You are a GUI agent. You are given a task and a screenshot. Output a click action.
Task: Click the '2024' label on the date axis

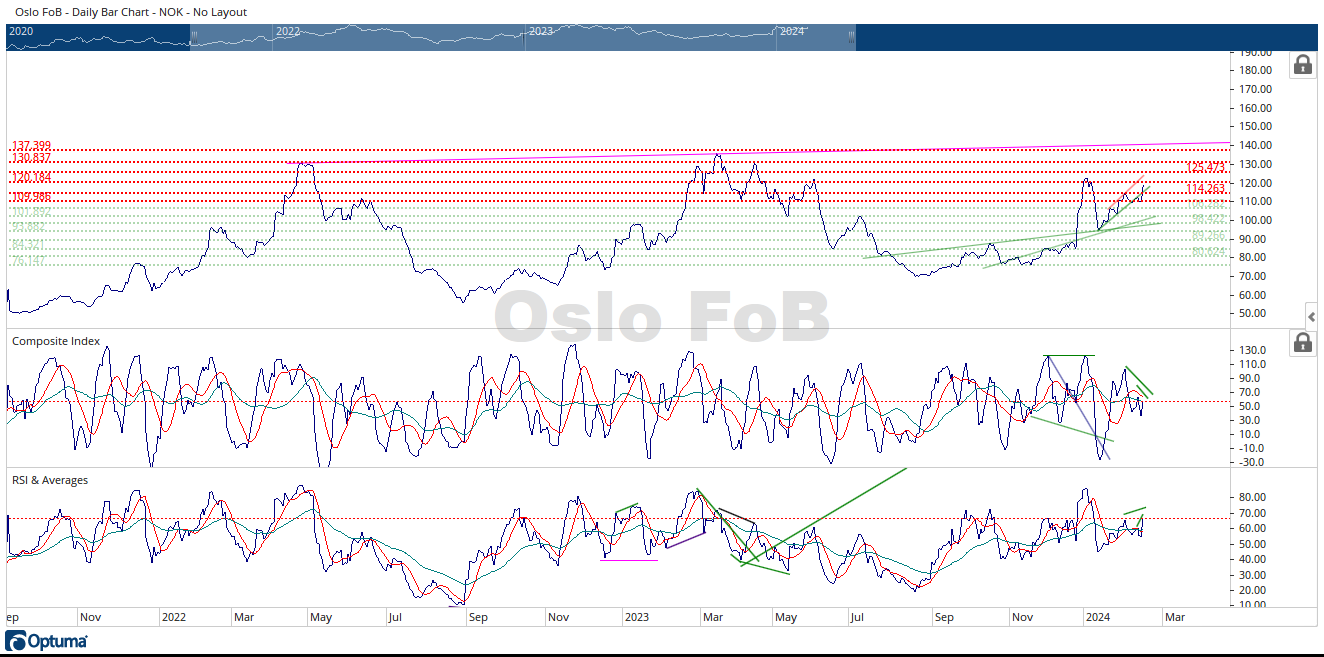tap(1098, 617)
